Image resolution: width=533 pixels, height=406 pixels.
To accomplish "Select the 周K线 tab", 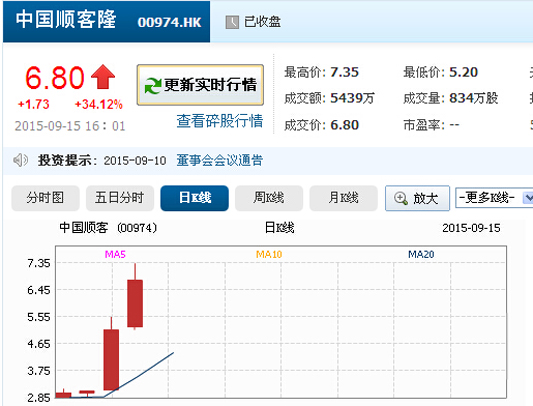I will tap(269, 198).
